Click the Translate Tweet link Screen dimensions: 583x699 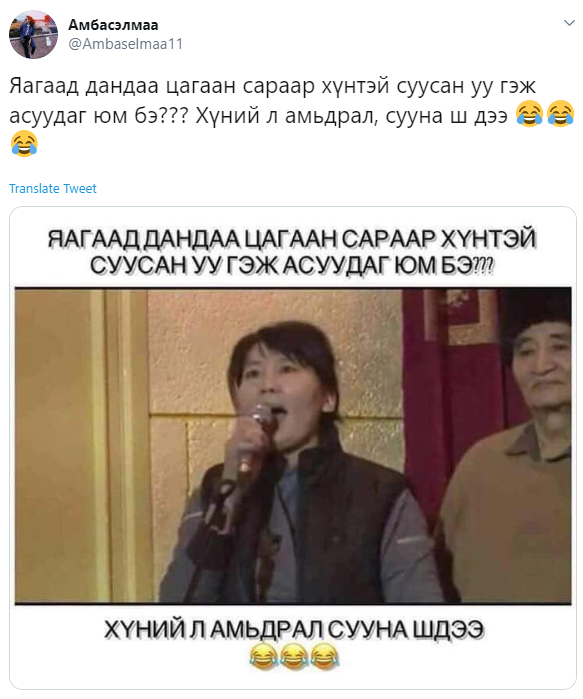pos(53,189)
